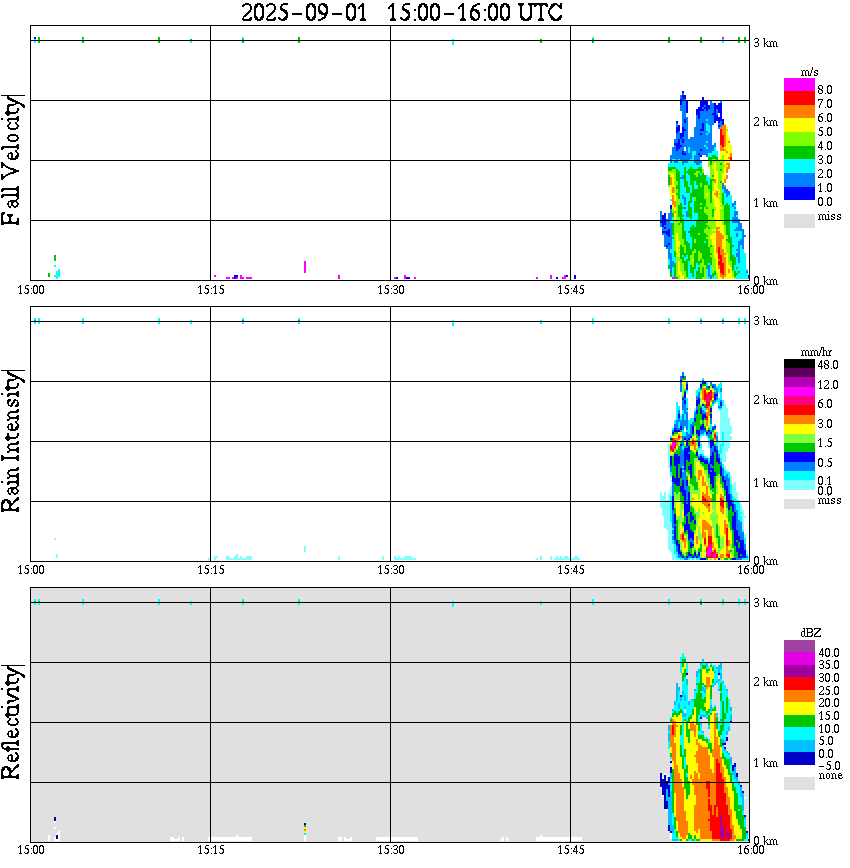Click the "15:30" tick under Fall Velocity plot

click(391, 290)
